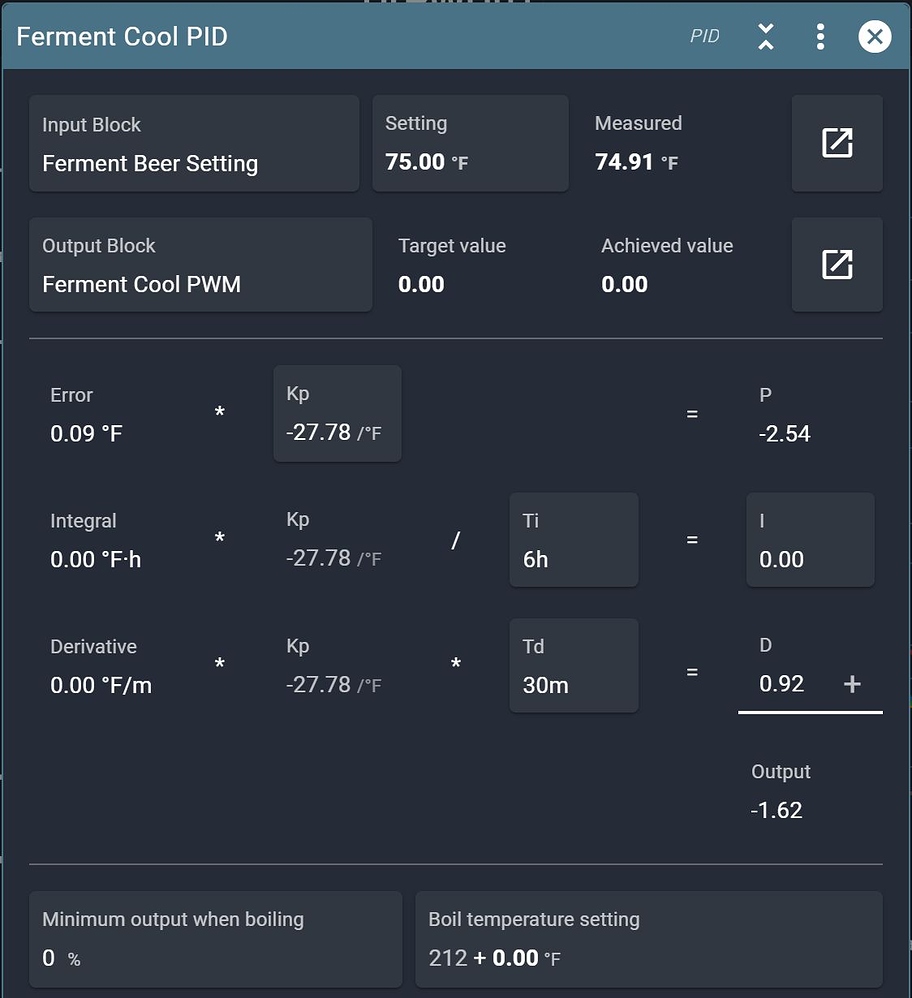
Task: Edit the Boil temperature setting field
Action: point(649,939)
